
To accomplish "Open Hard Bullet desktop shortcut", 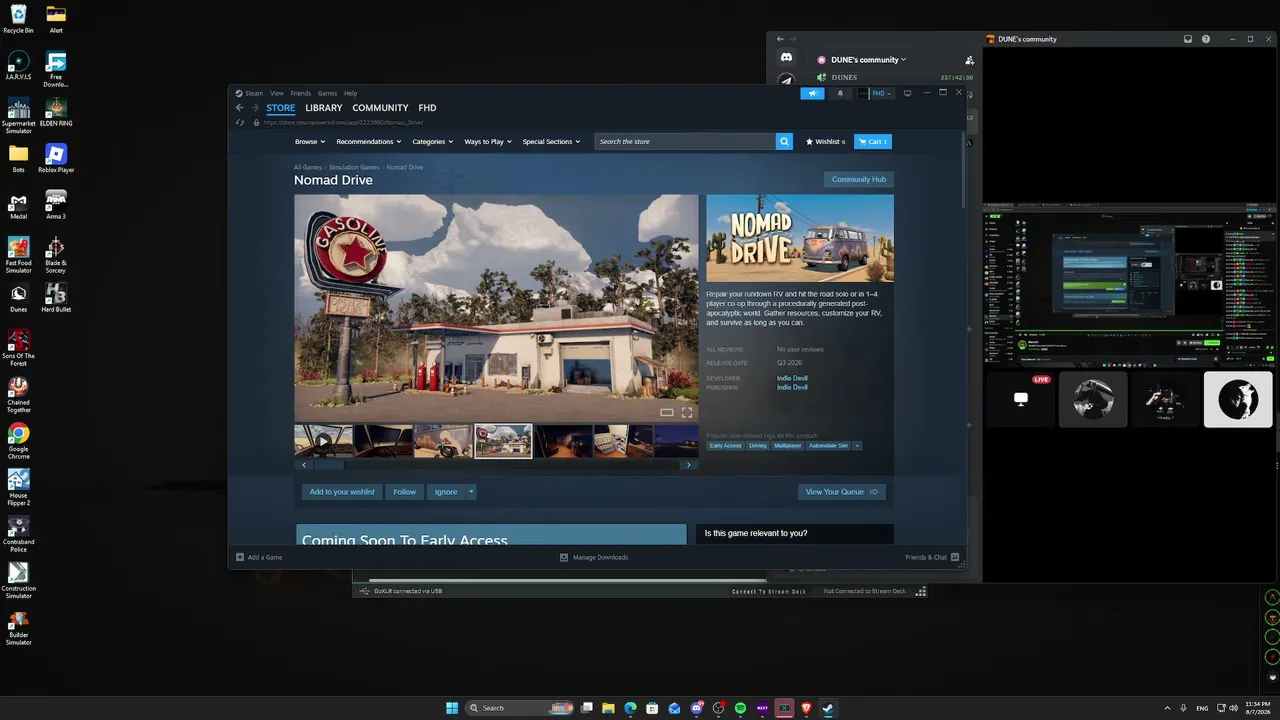I will 56,297.
